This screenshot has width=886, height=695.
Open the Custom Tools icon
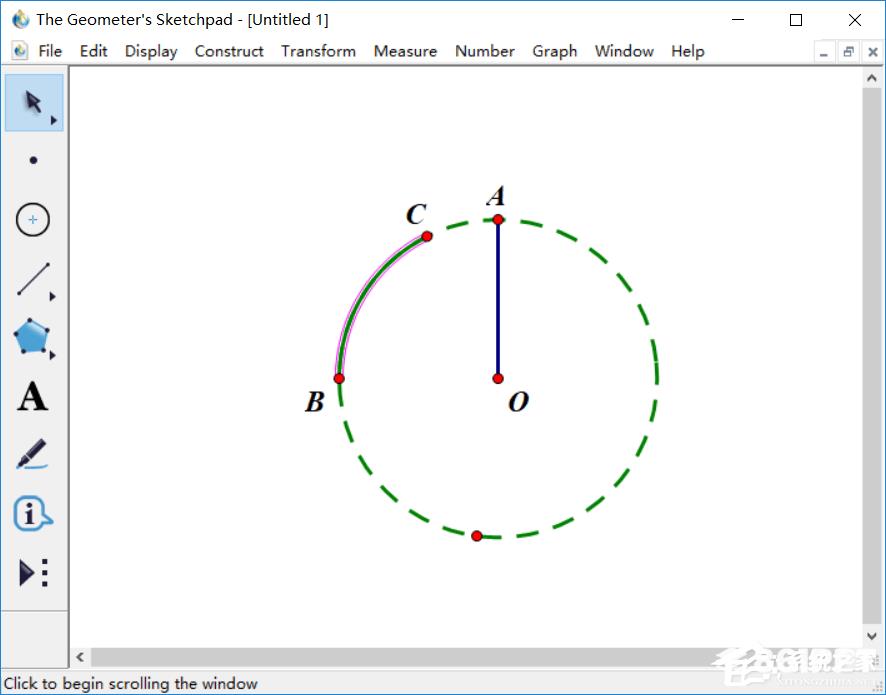tap(33, 573)
